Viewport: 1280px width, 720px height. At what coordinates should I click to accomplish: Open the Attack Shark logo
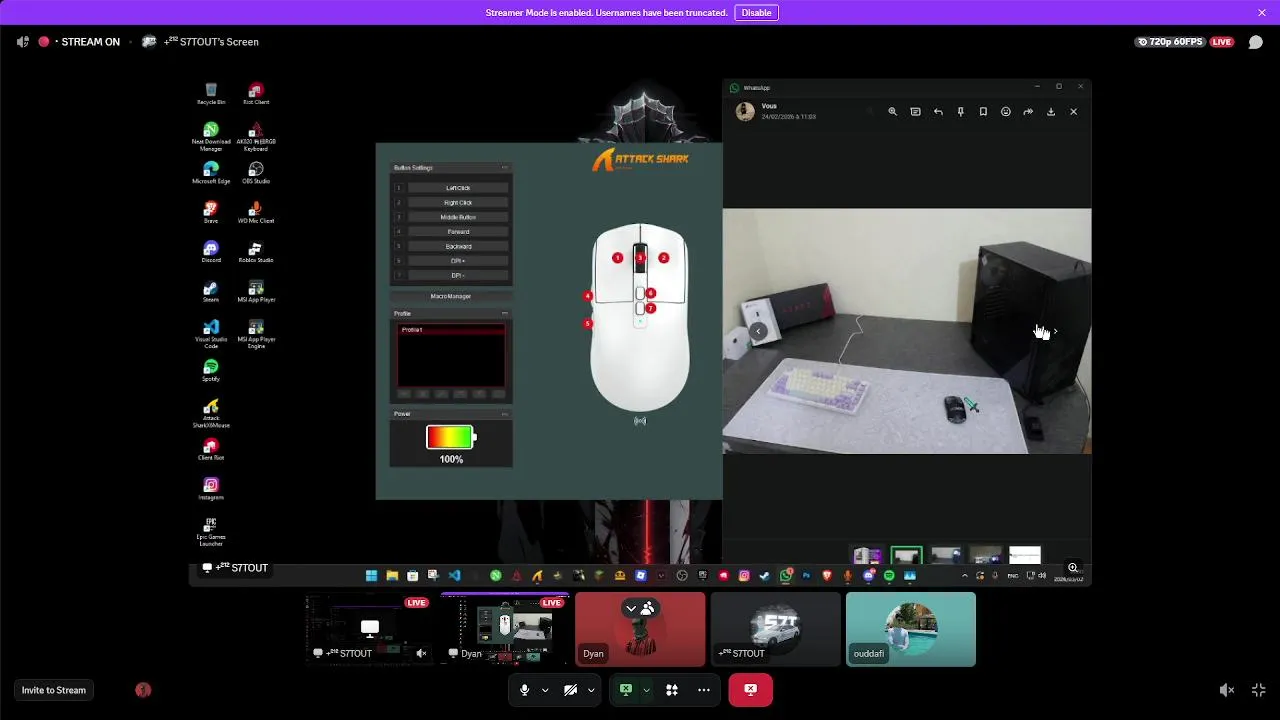coord(641,160)
